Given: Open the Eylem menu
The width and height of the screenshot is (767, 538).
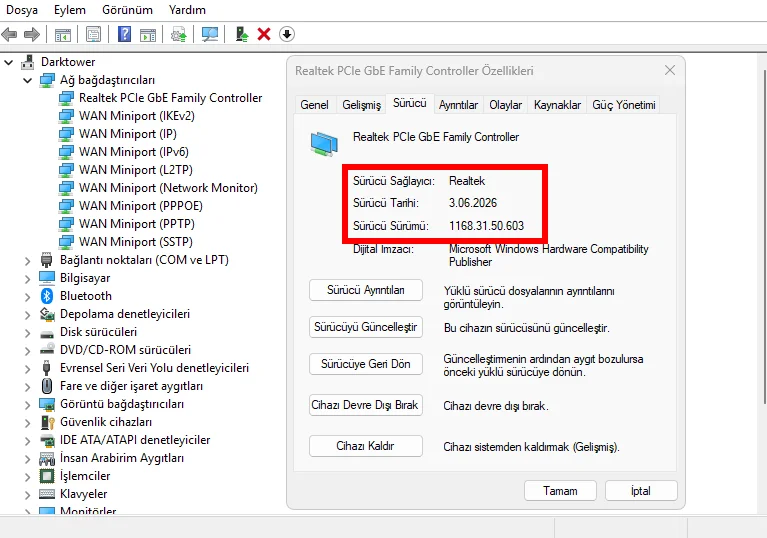Looking at the screenshot, I should click(x=69, y=10).
